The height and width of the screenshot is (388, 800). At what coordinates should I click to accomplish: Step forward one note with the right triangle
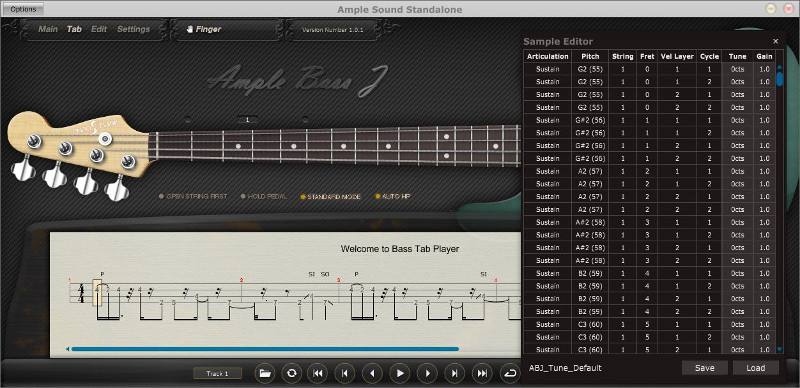427,373
